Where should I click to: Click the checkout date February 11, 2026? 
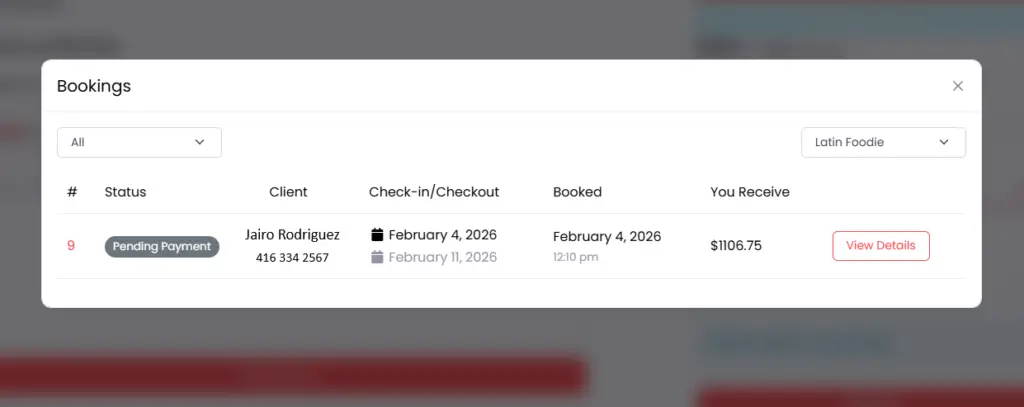coord(442,257)
